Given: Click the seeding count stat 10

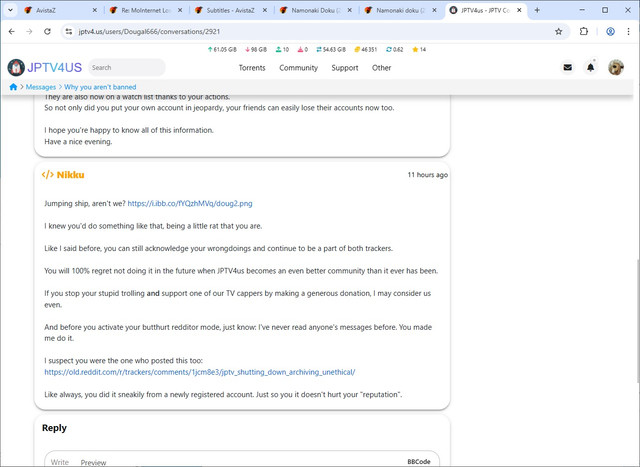Looking at the screenshot, I should click(x=282, y=49).
